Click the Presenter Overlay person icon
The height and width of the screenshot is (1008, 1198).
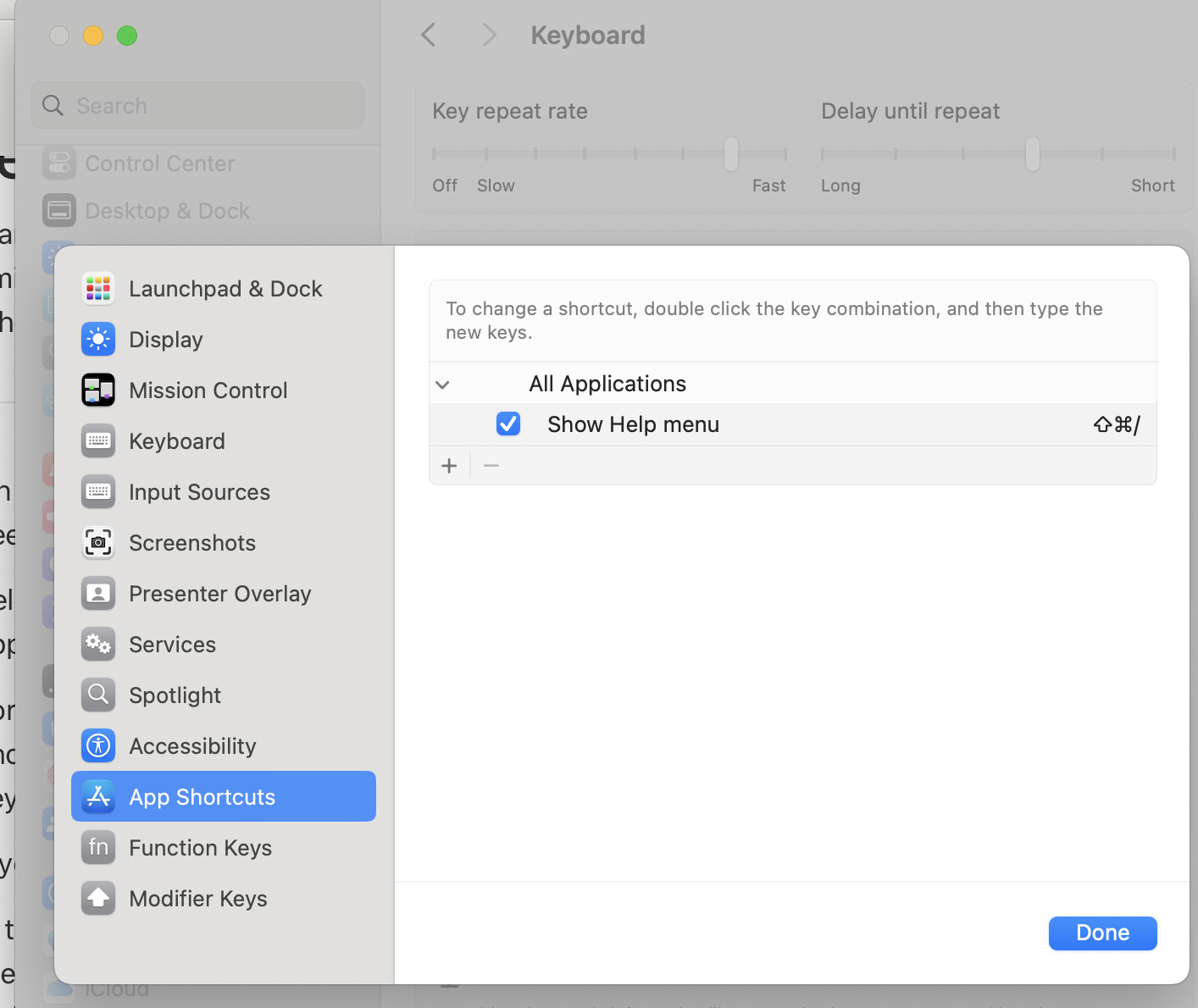[98, 594]
